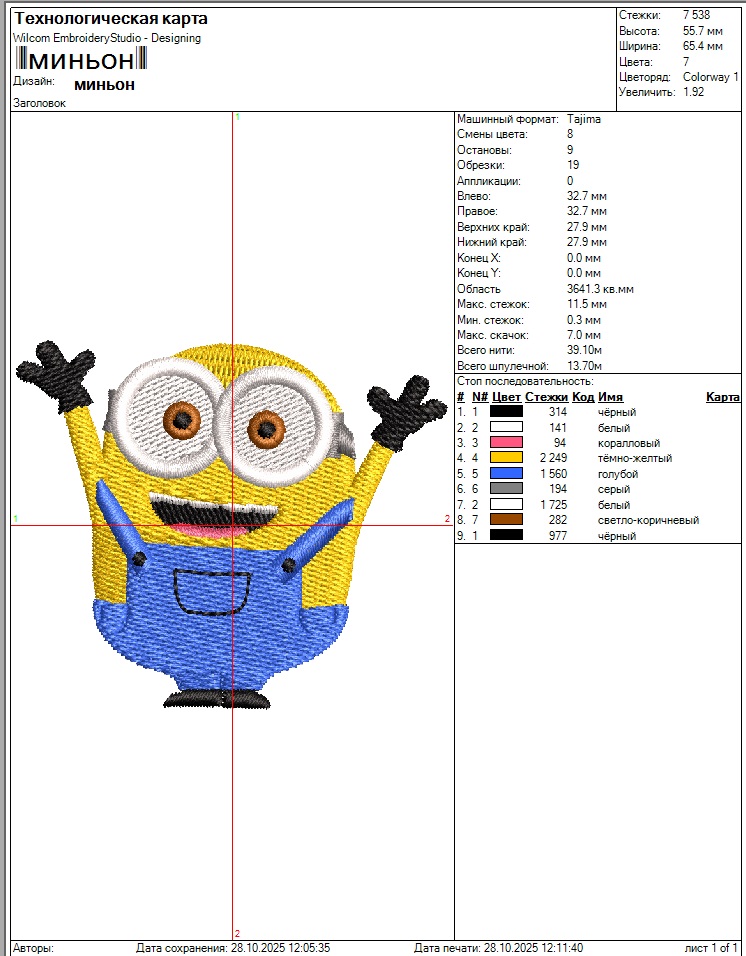Click the 'Код' column header
The image size is (746, 956).
click(583, 397)
